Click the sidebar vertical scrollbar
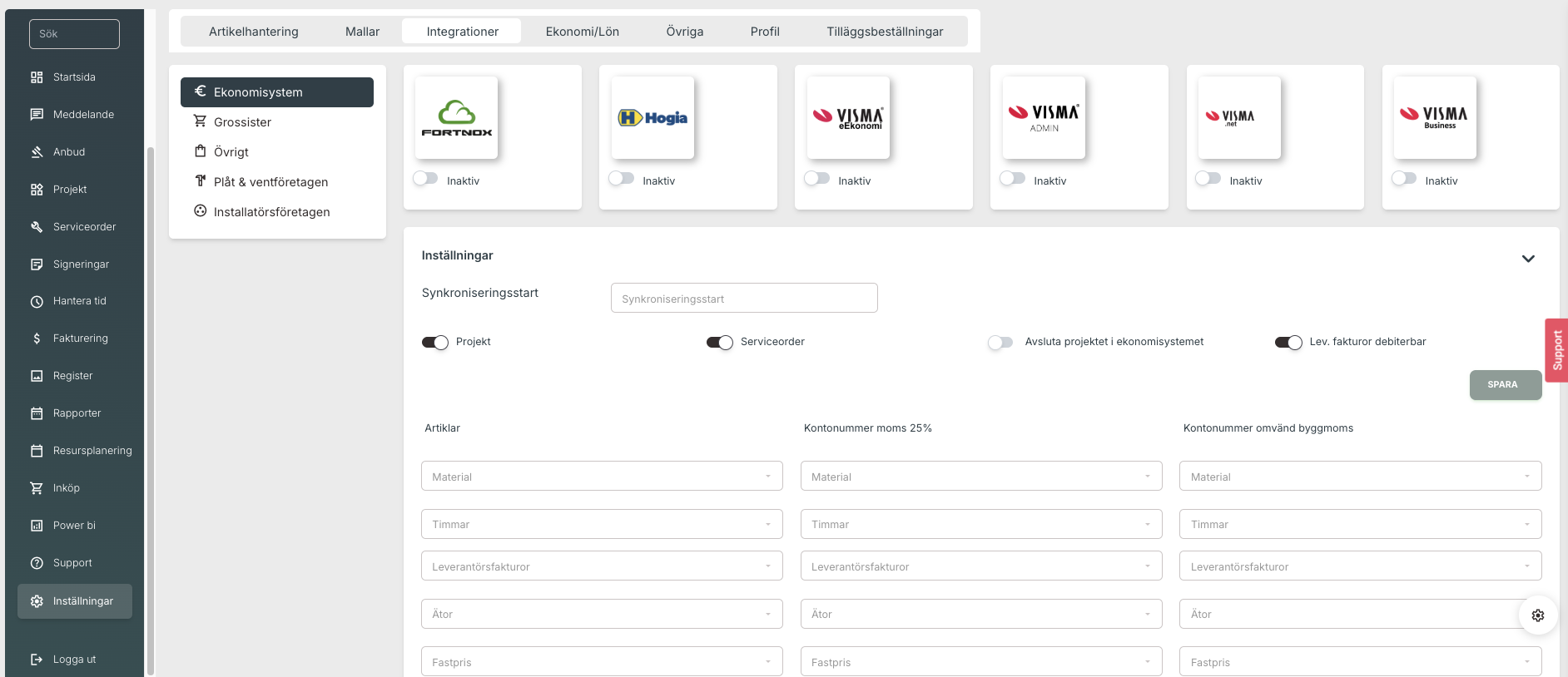The height and width of the screenshot is (677, 1568). [x=151, y=411]
